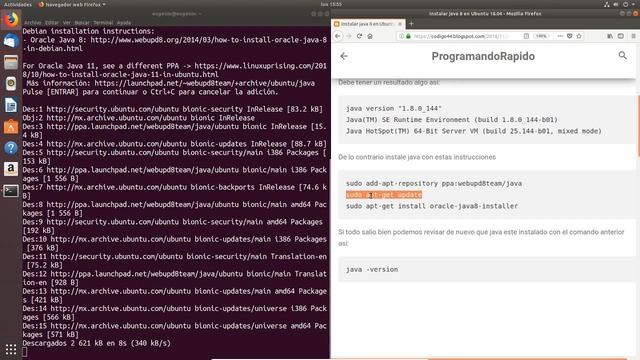Open the volume indicator in top bar
The image size is (640, 360).
[x=616, y=4]
